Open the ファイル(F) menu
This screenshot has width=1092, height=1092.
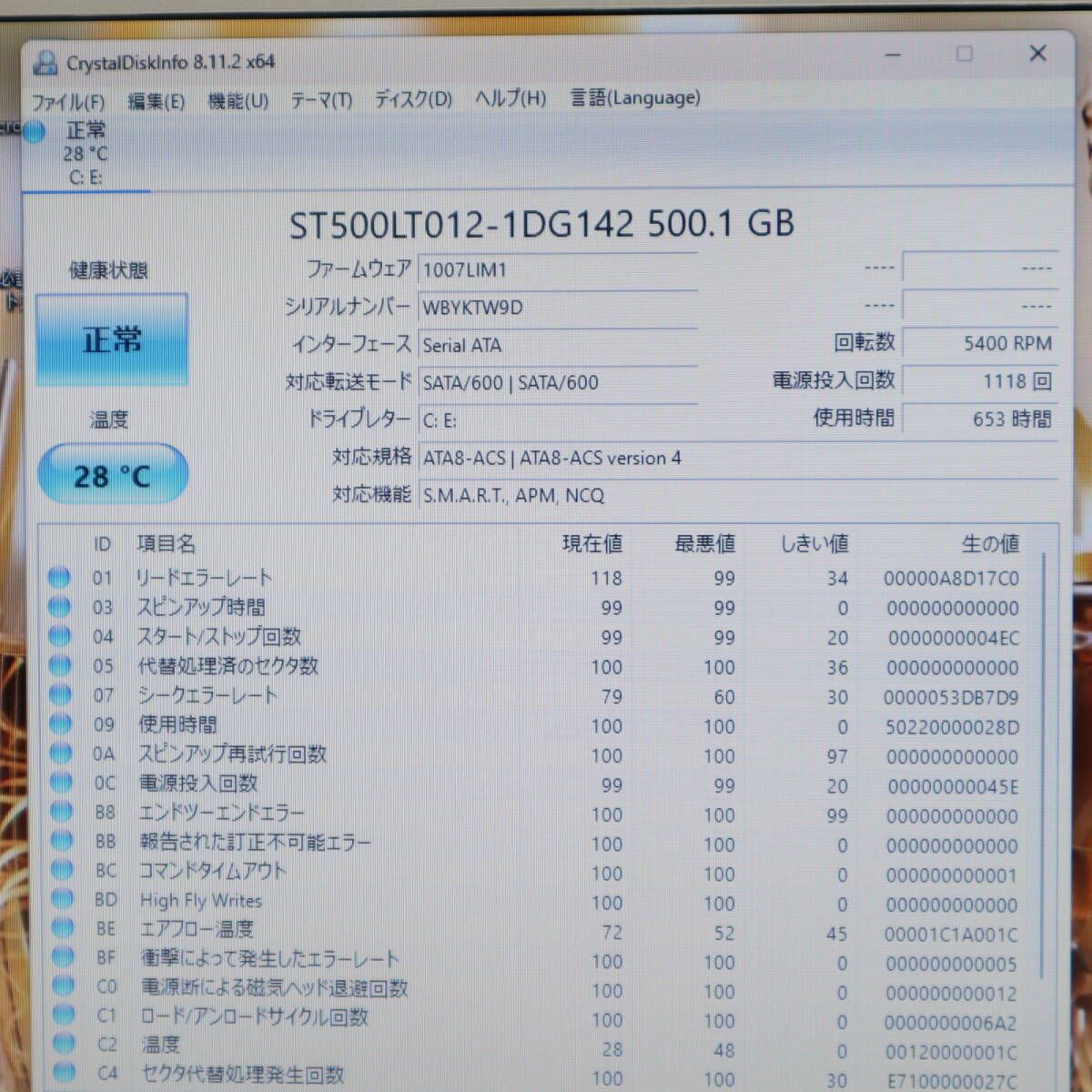[68, 101]
